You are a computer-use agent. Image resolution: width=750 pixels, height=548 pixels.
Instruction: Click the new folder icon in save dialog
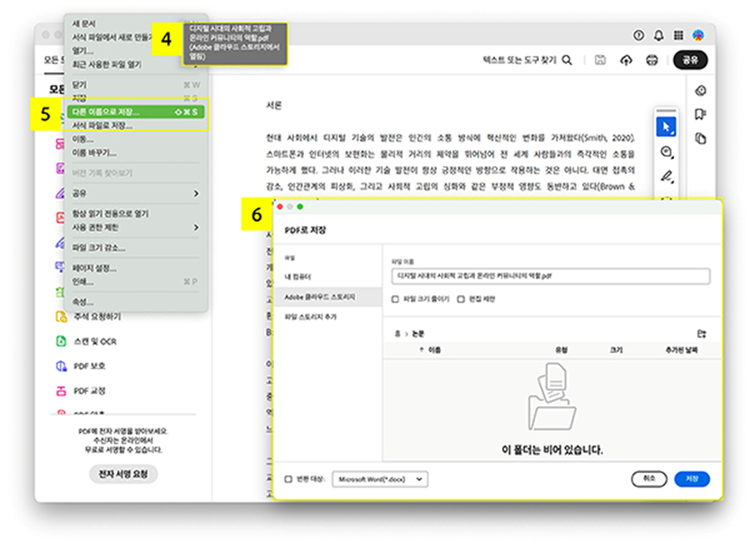point(701,333)
